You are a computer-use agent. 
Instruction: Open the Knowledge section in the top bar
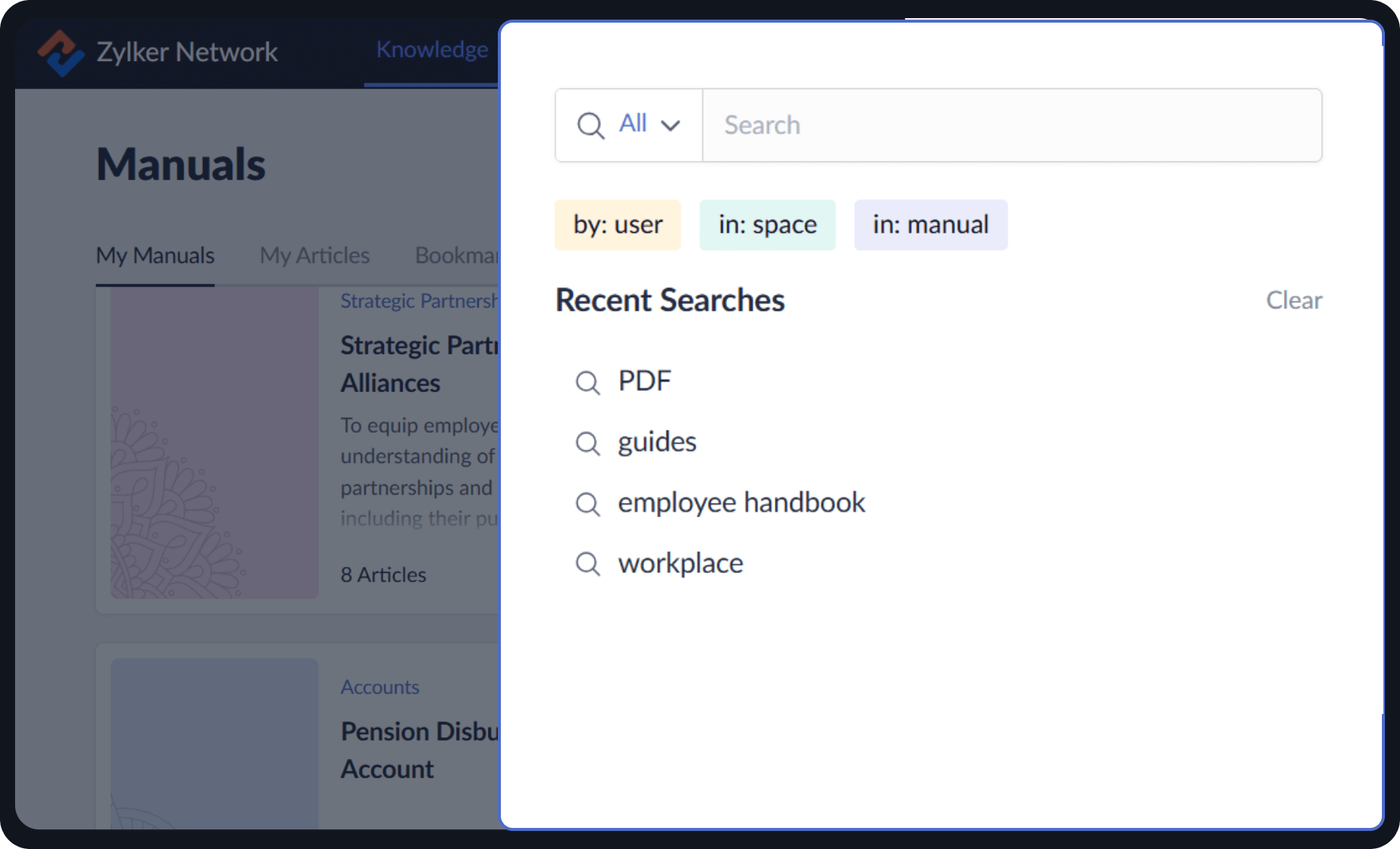pos(431,50)
